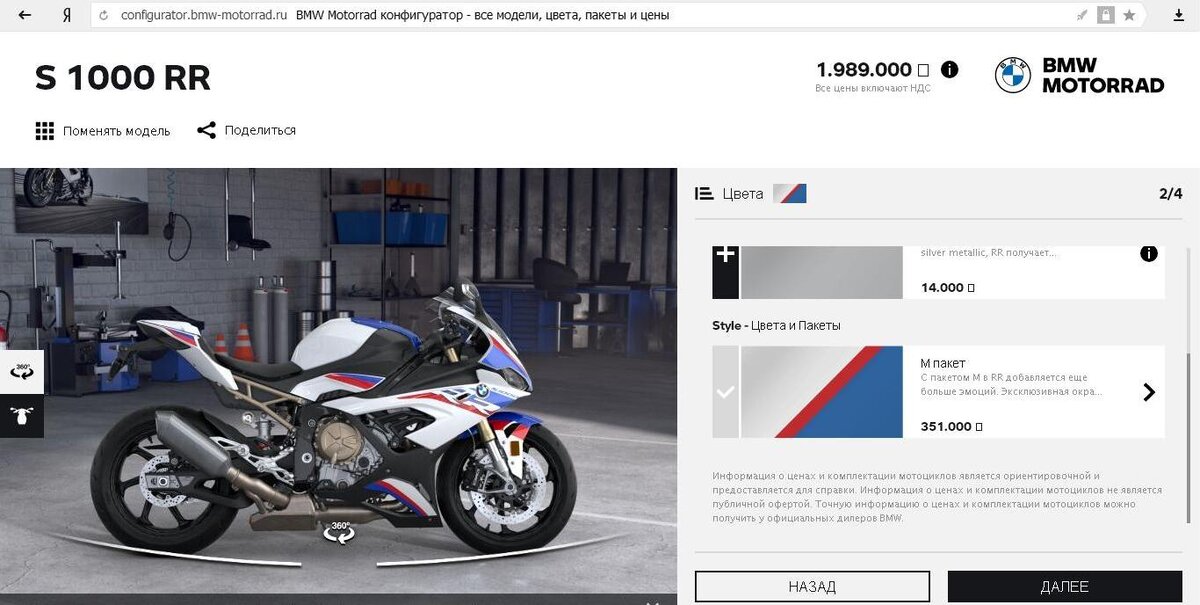The width and height of the screenshot is (1200, 605).
Task: Click the НАЗАД button
Action: pyautogui.click(x=812, y=587)
